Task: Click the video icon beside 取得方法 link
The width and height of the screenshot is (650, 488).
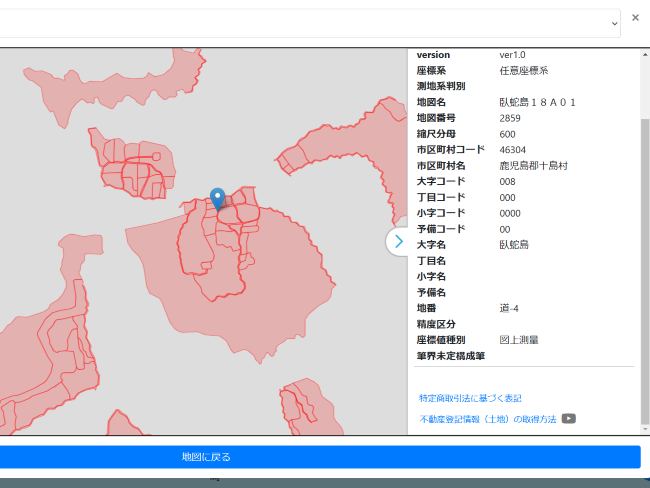Action: (x=569, y=419)
